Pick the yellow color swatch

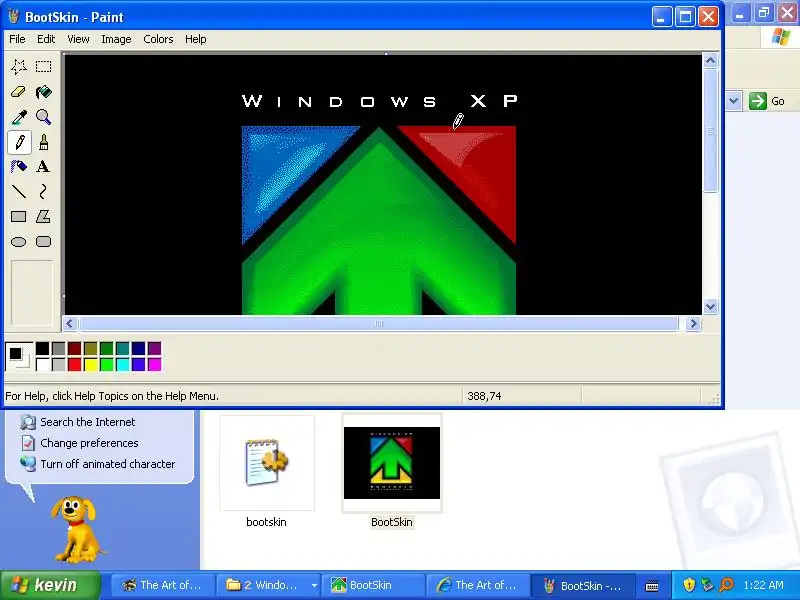91,364
